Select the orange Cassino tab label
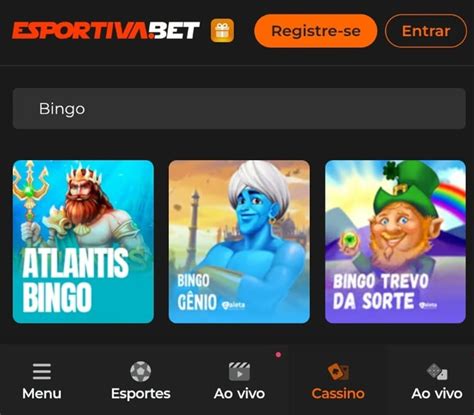 338,394
